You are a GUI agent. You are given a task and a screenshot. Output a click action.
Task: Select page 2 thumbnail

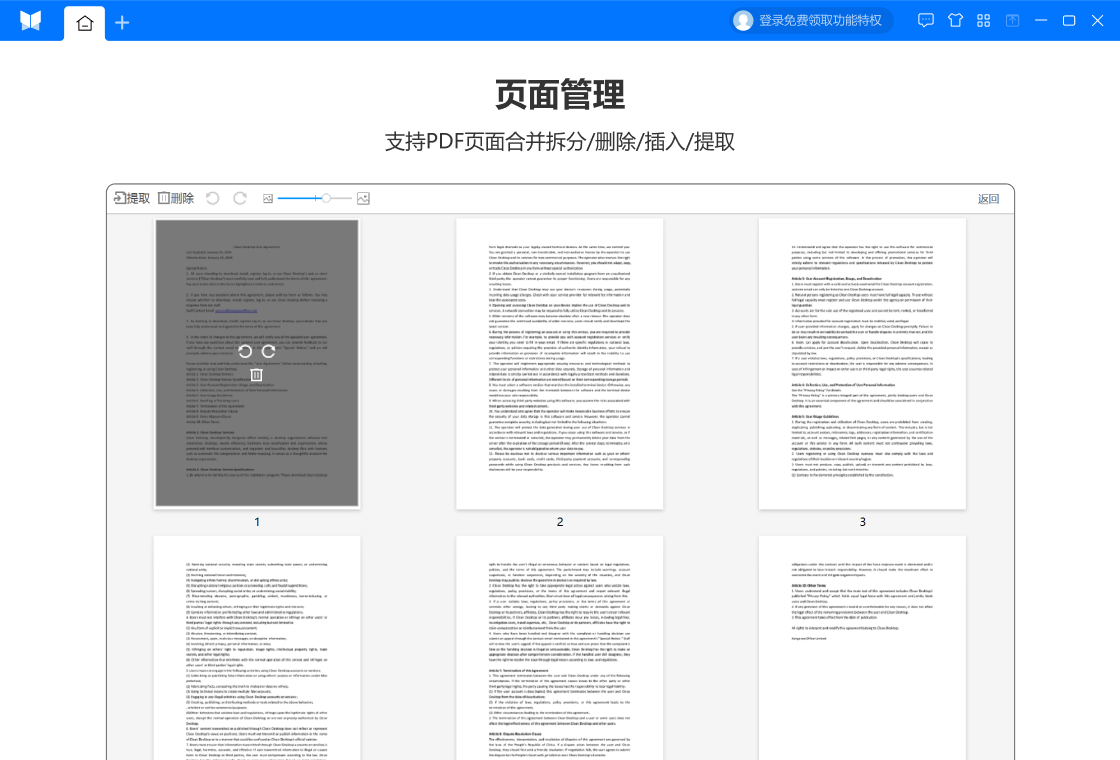[559, 364]
